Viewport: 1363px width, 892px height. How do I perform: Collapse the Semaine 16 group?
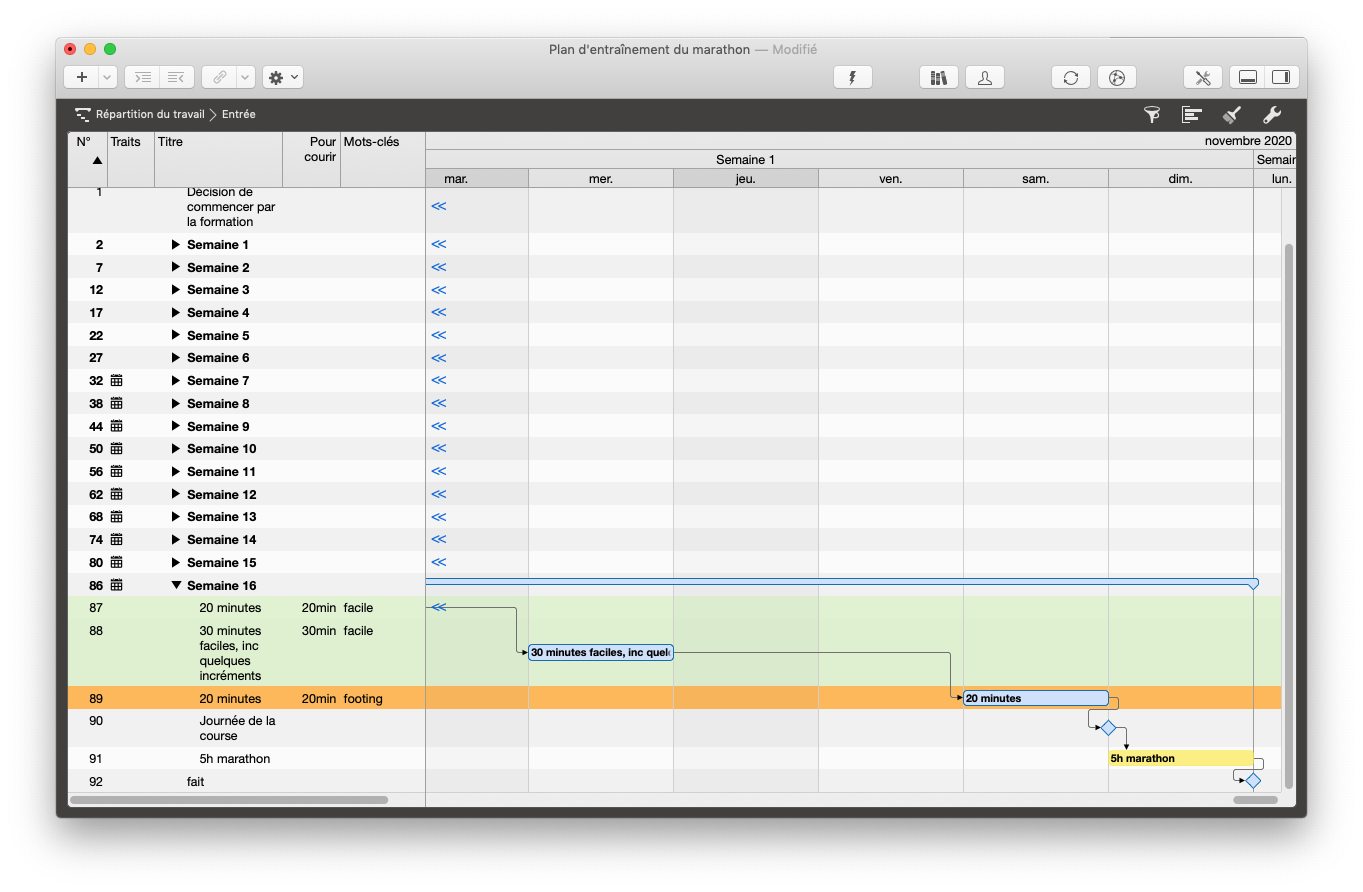coord(176,586)
